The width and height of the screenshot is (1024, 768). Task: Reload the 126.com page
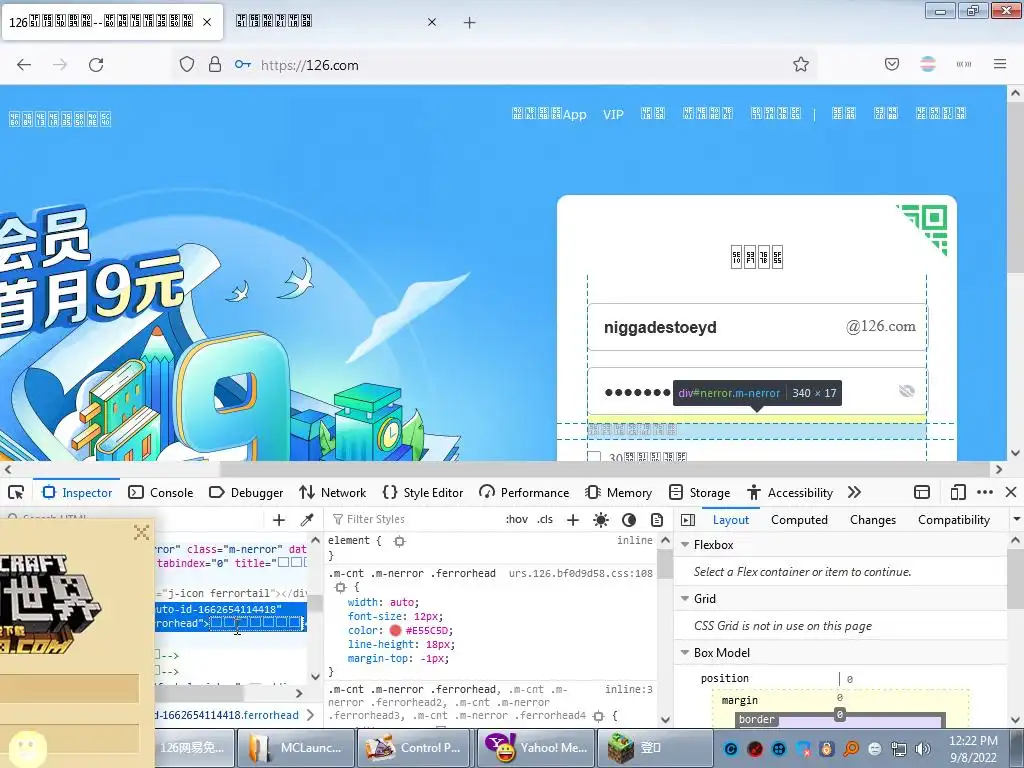coord(96,65)
